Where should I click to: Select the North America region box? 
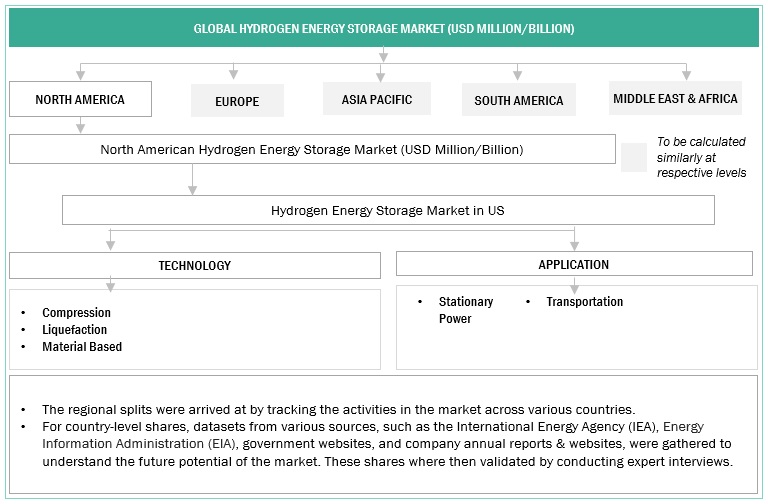(80, 99)
